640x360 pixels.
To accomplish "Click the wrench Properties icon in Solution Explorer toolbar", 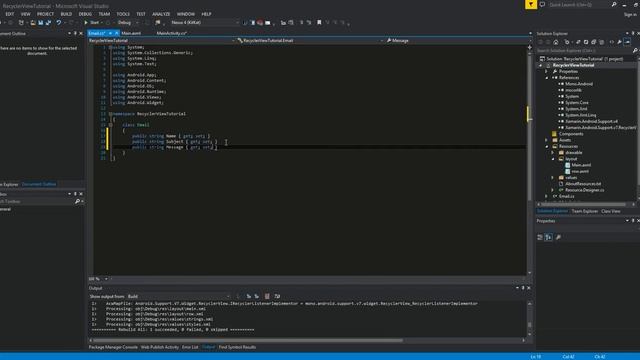I will click(x=619, y=42).
